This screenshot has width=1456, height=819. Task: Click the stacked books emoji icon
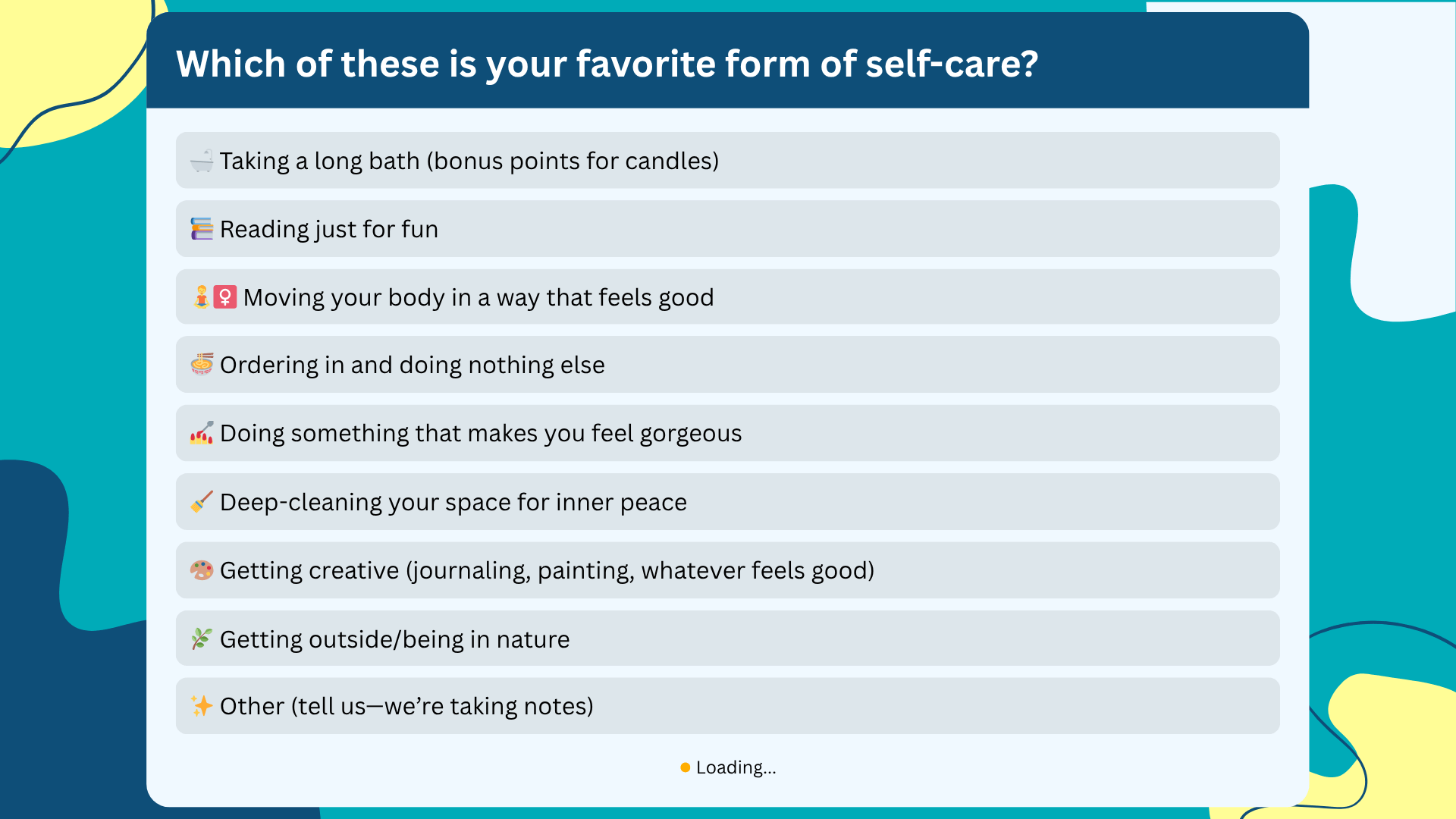(202, 229)
